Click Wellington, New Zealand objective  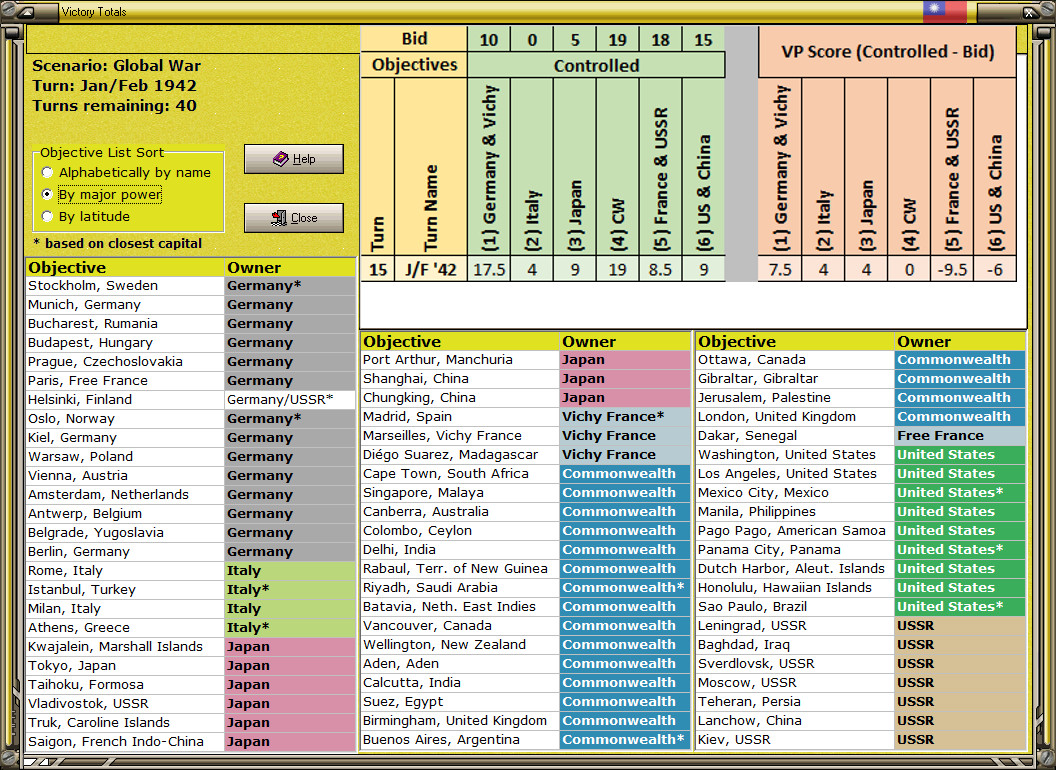[460, 645]
